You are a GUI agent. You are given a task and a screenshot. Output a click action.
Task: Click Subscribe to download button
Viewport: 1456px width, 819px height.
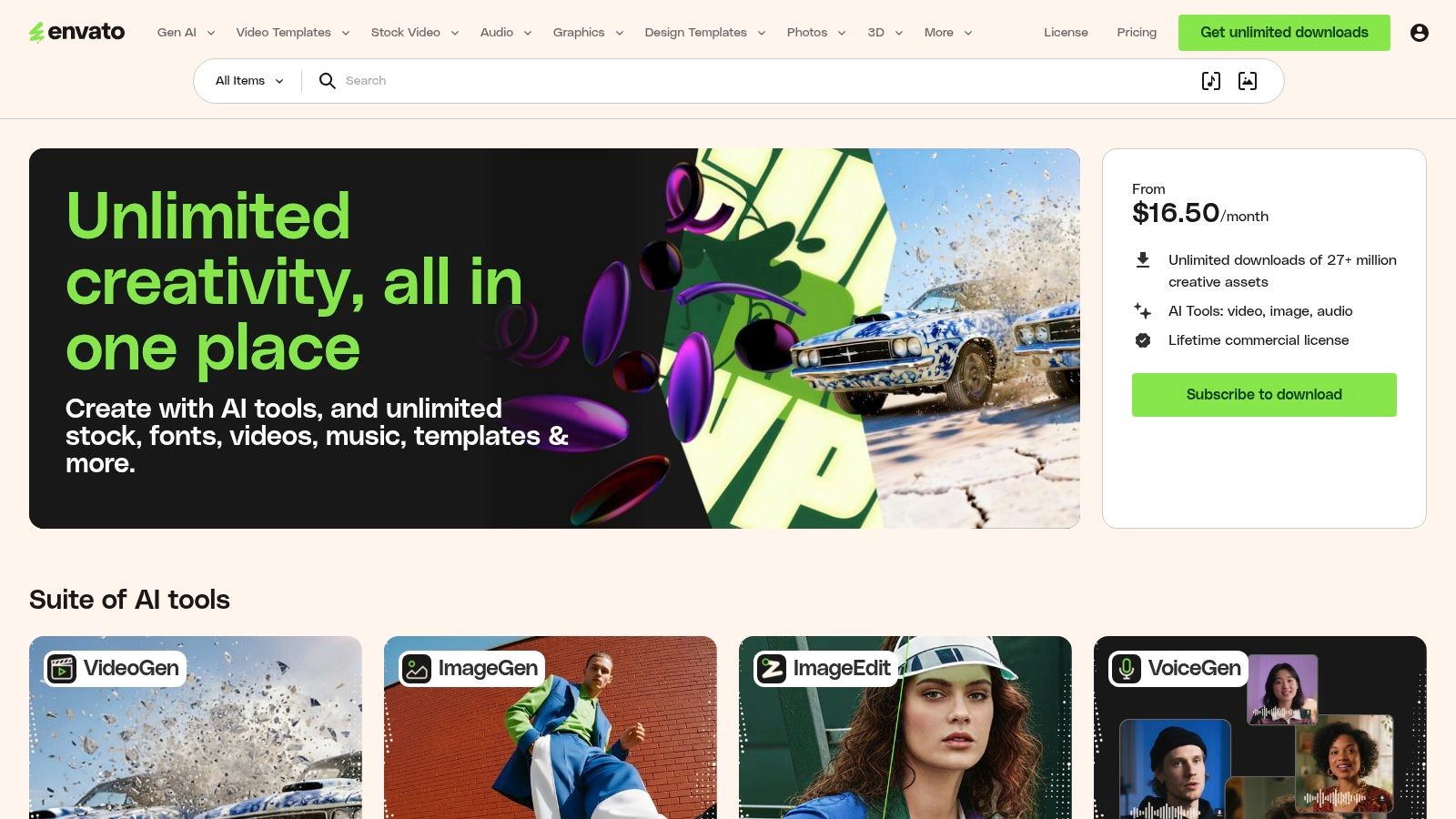tap(1264, 395)
